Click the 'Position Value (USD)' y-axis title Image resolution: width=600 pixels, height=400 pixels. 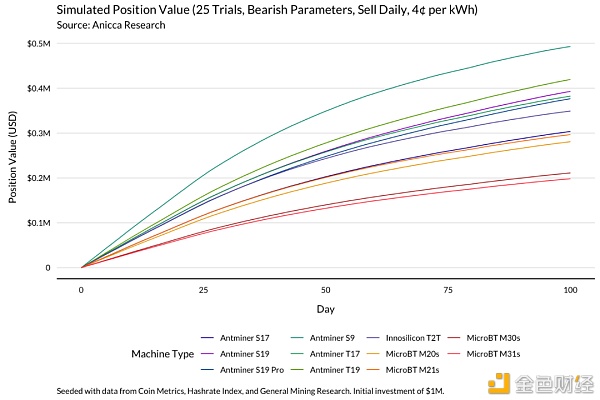point(13,155)
